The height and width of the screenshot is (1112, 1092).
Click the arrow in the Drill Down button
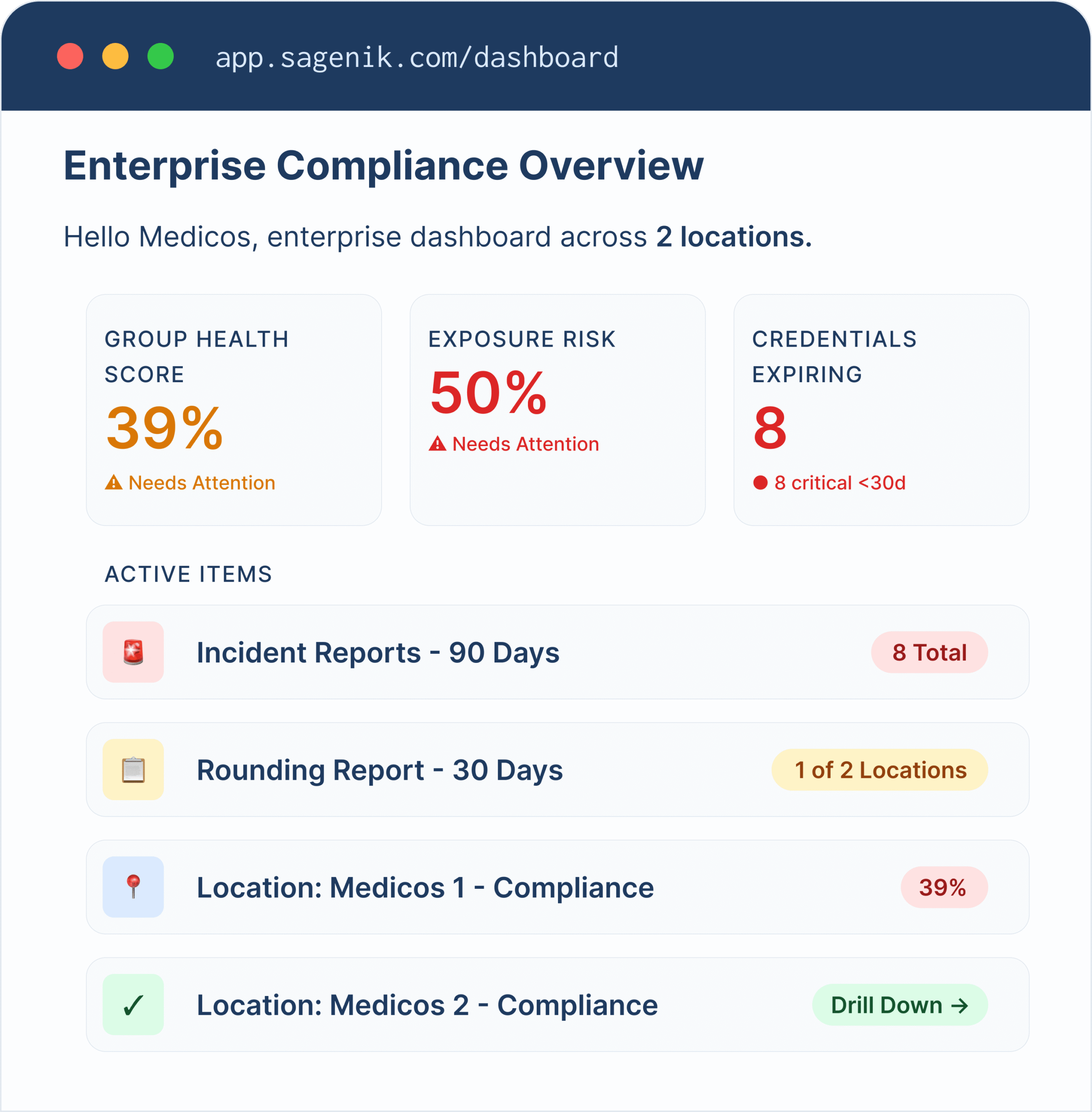pos(960,1005)
